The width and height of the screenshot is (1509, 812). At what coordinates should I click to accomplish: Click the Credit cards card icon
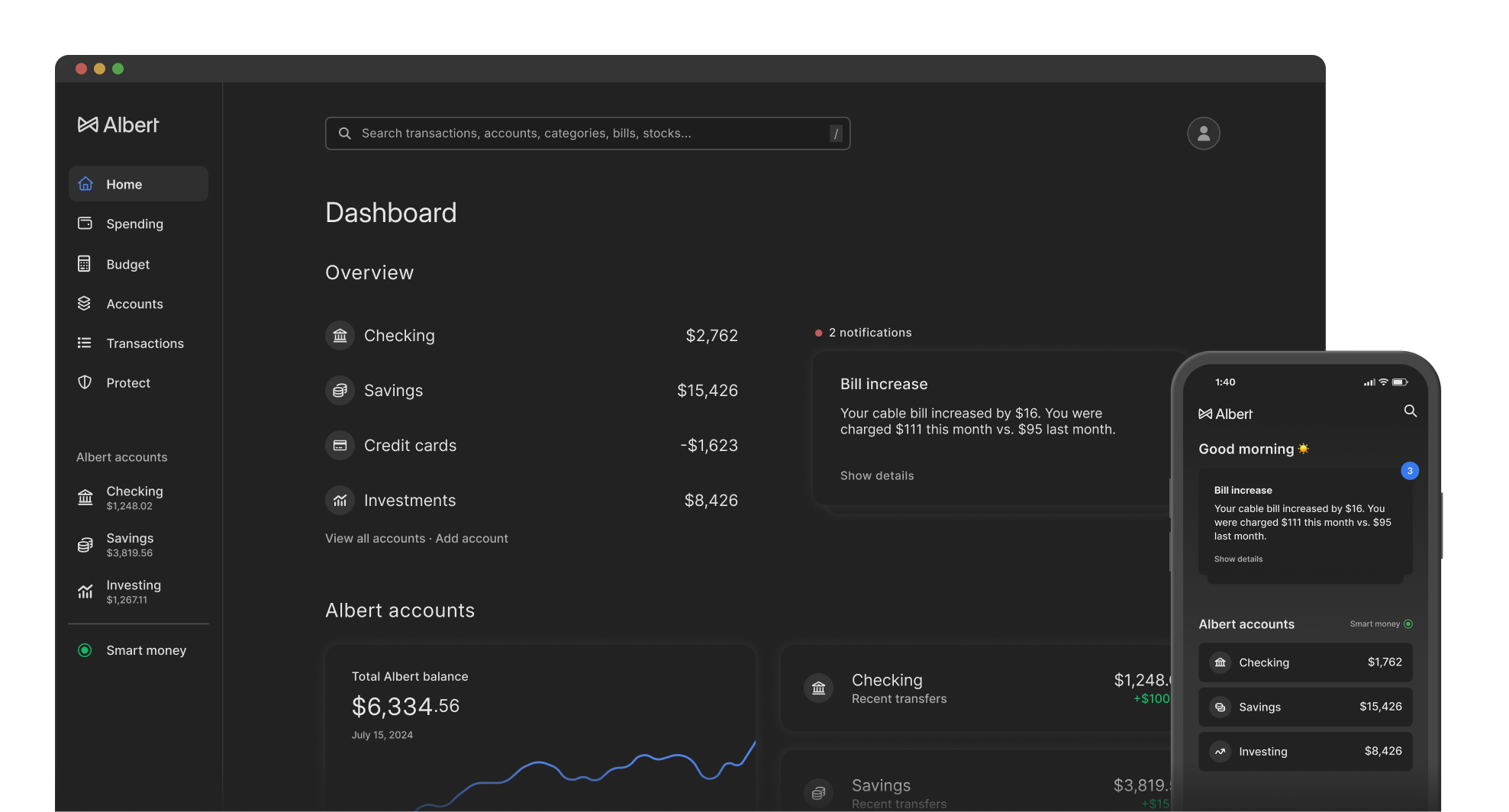pos(340,446)
